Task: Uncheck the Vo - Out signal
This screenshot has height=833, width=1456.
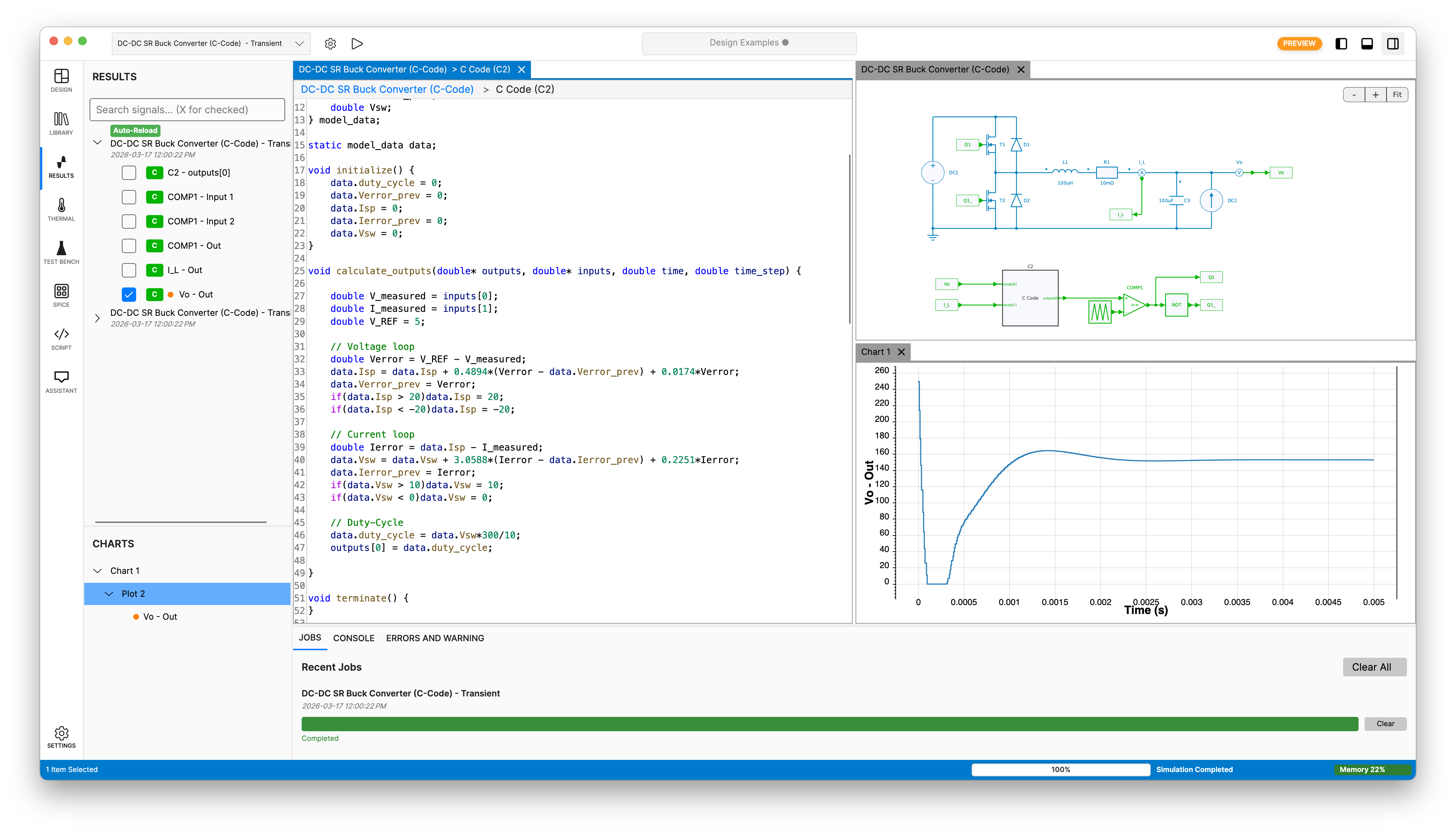Action: tap(129, 294)
